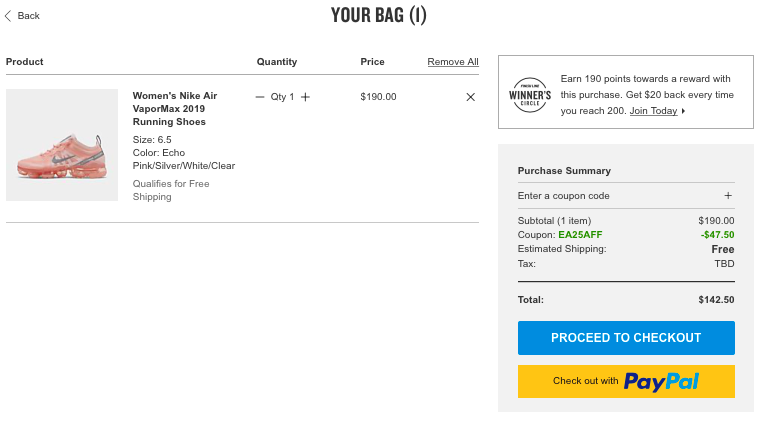
Task: Click the Back arrow chevron
Action: coord(8,16)
